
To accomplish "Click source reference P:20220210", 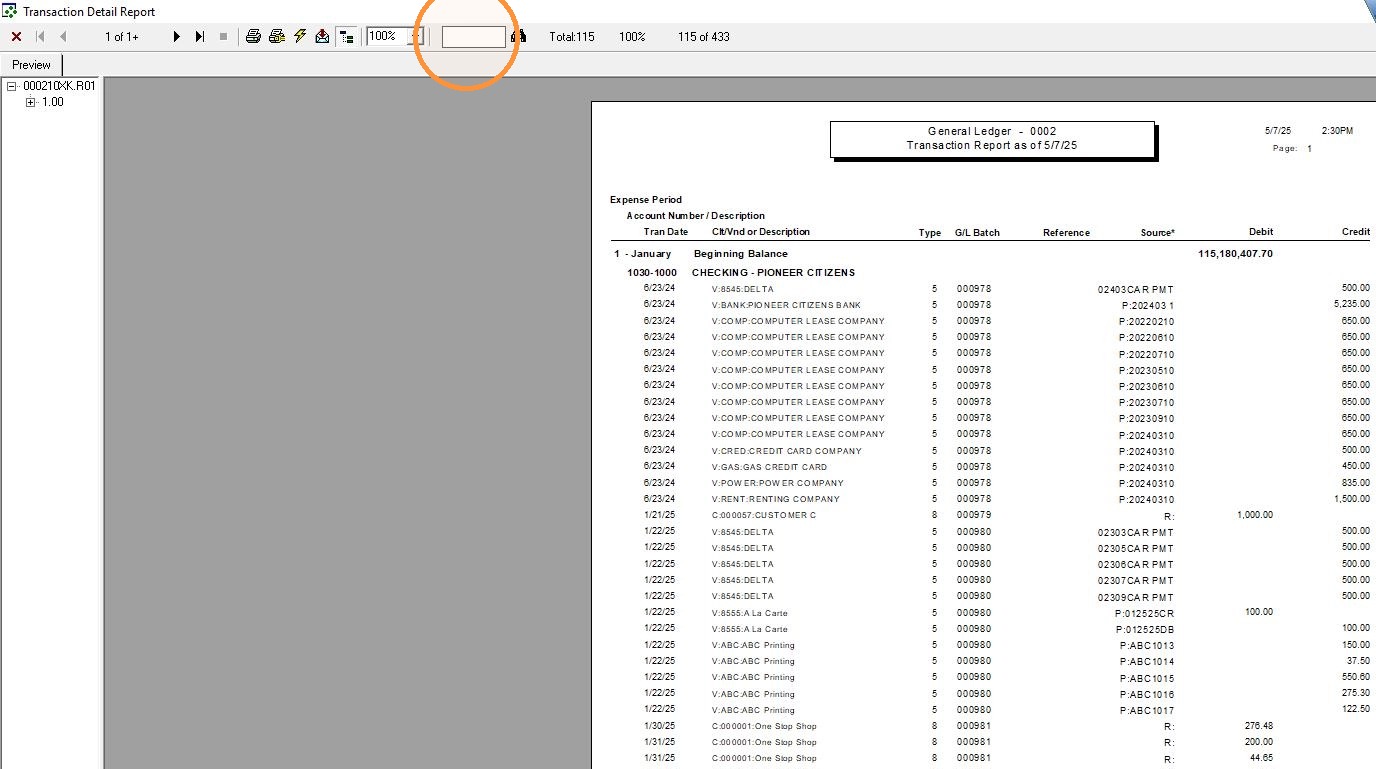I will pyautogui.click(x=1146, y=321).
